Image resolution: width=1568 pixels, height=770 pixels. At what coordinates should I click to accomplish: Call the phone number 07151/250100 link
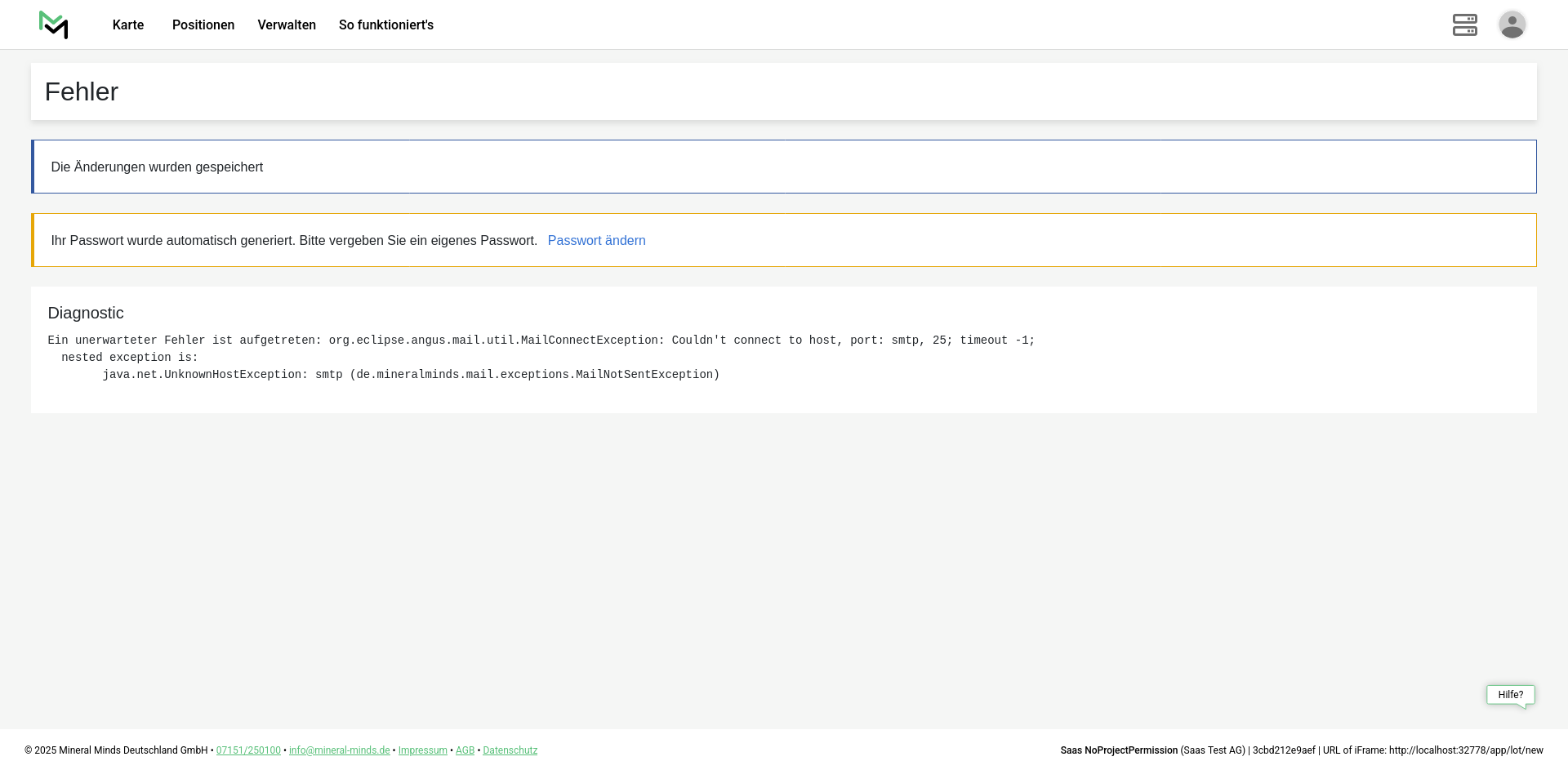(248, 750)
